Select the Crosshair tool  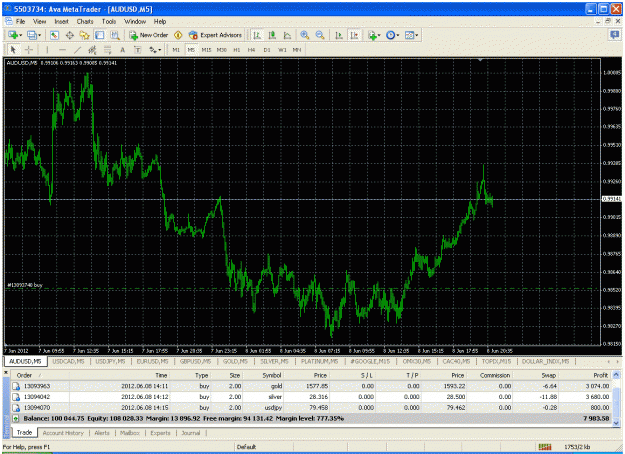point(29,50)
